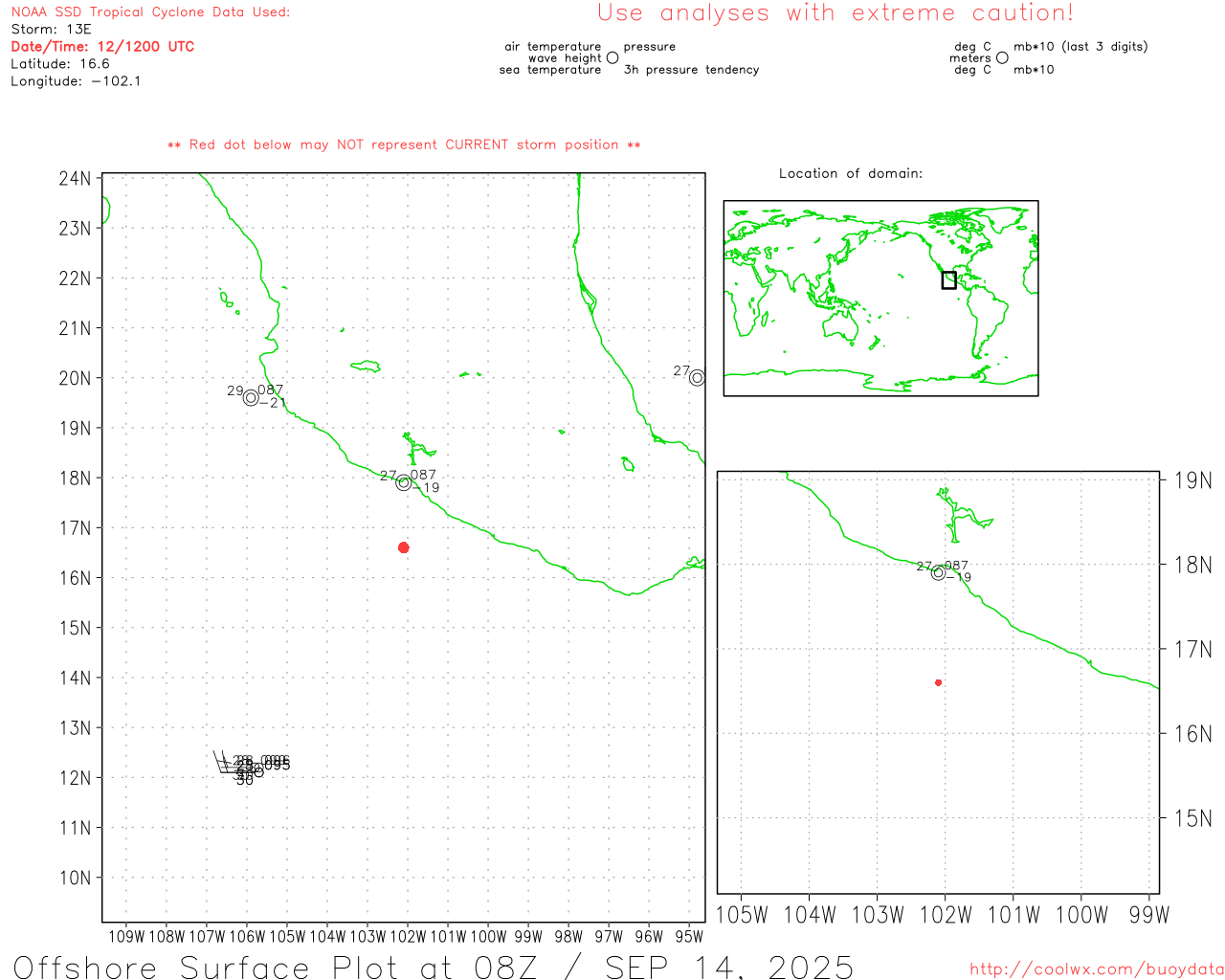Screen dimensions: 1225x980
Task: Click the 'sea temperature' legend label
Action: tap(550, 70)
